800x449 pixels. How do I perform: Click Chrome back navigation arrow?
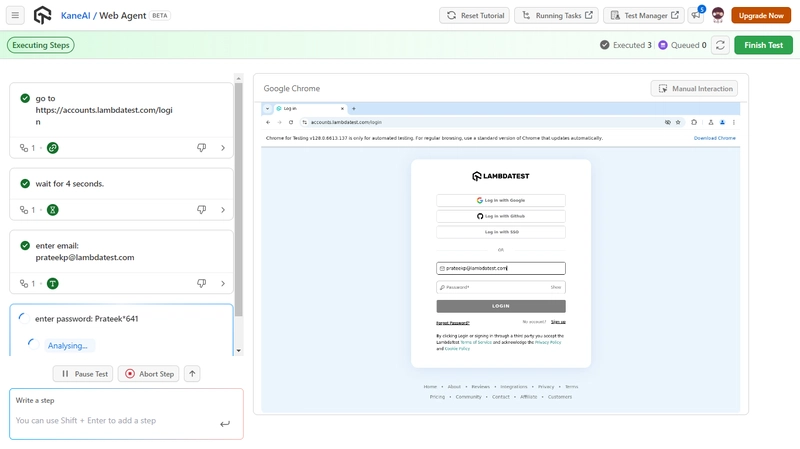268,122
